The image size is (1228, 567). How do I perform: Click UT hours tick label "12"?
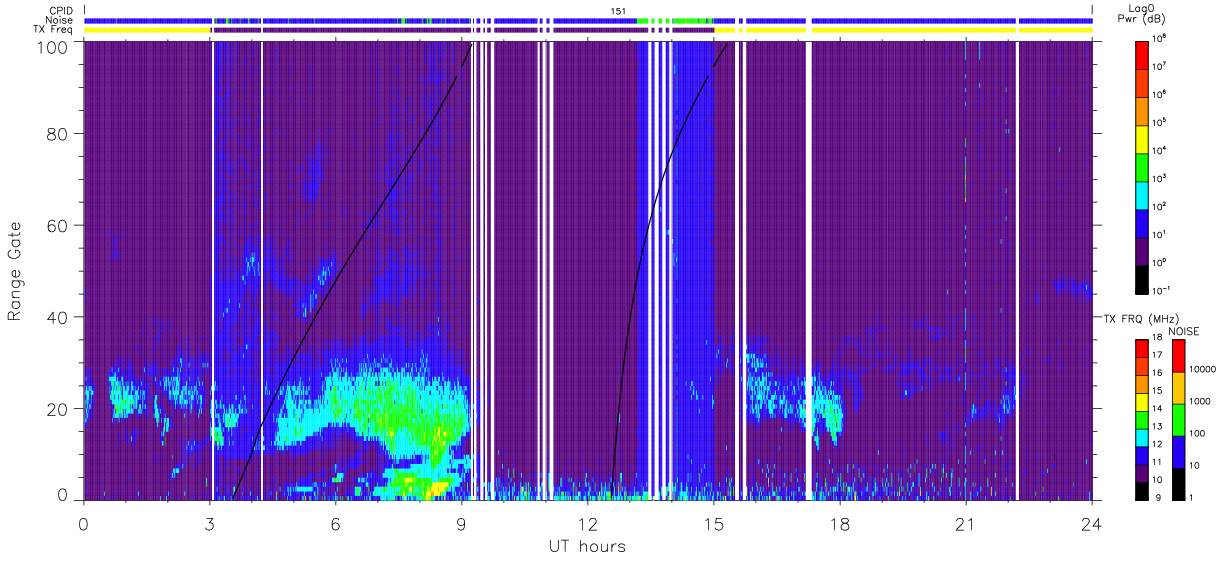coord(587,523)
